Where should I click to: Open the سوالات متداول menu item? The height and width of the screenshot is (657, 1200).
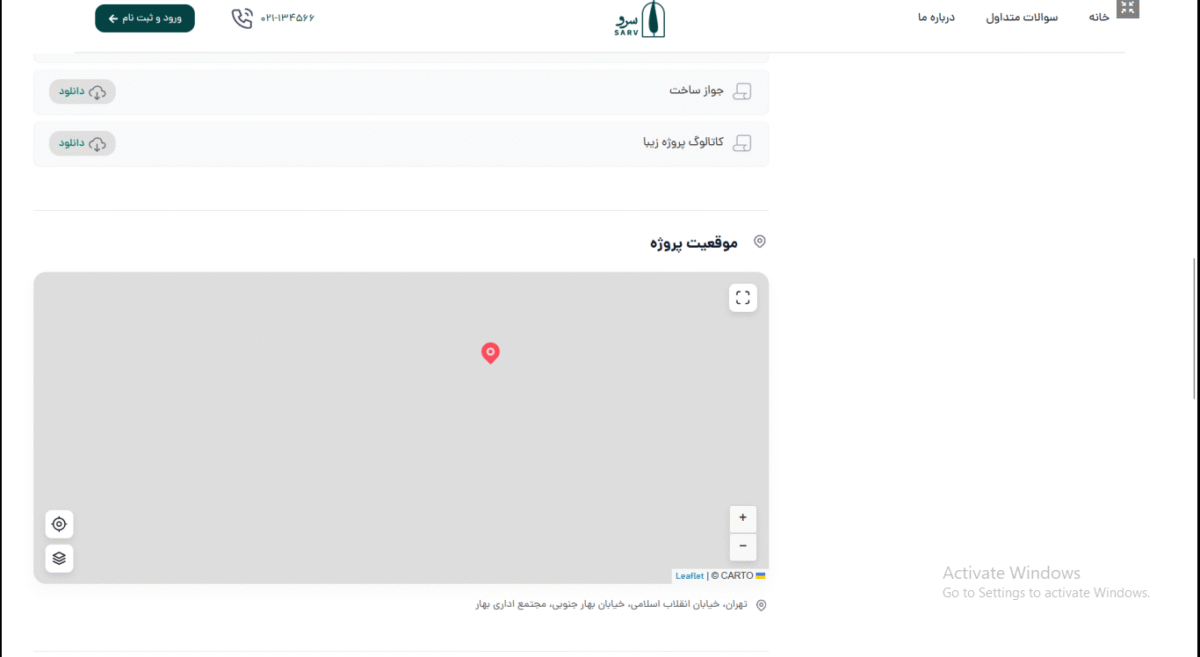[x=1021, y=17]
